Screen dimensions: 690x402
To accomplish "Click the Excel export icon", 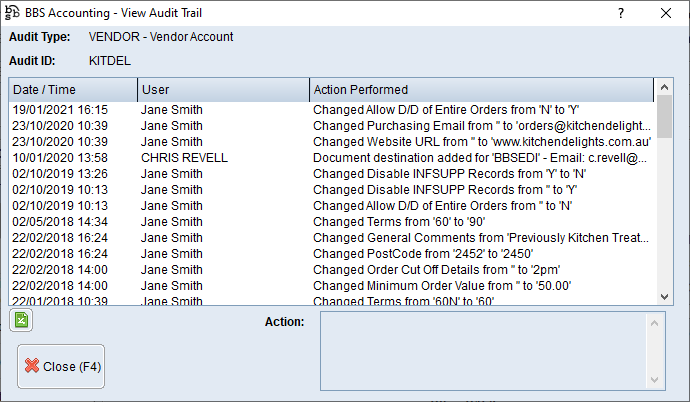I will point(20,320).
